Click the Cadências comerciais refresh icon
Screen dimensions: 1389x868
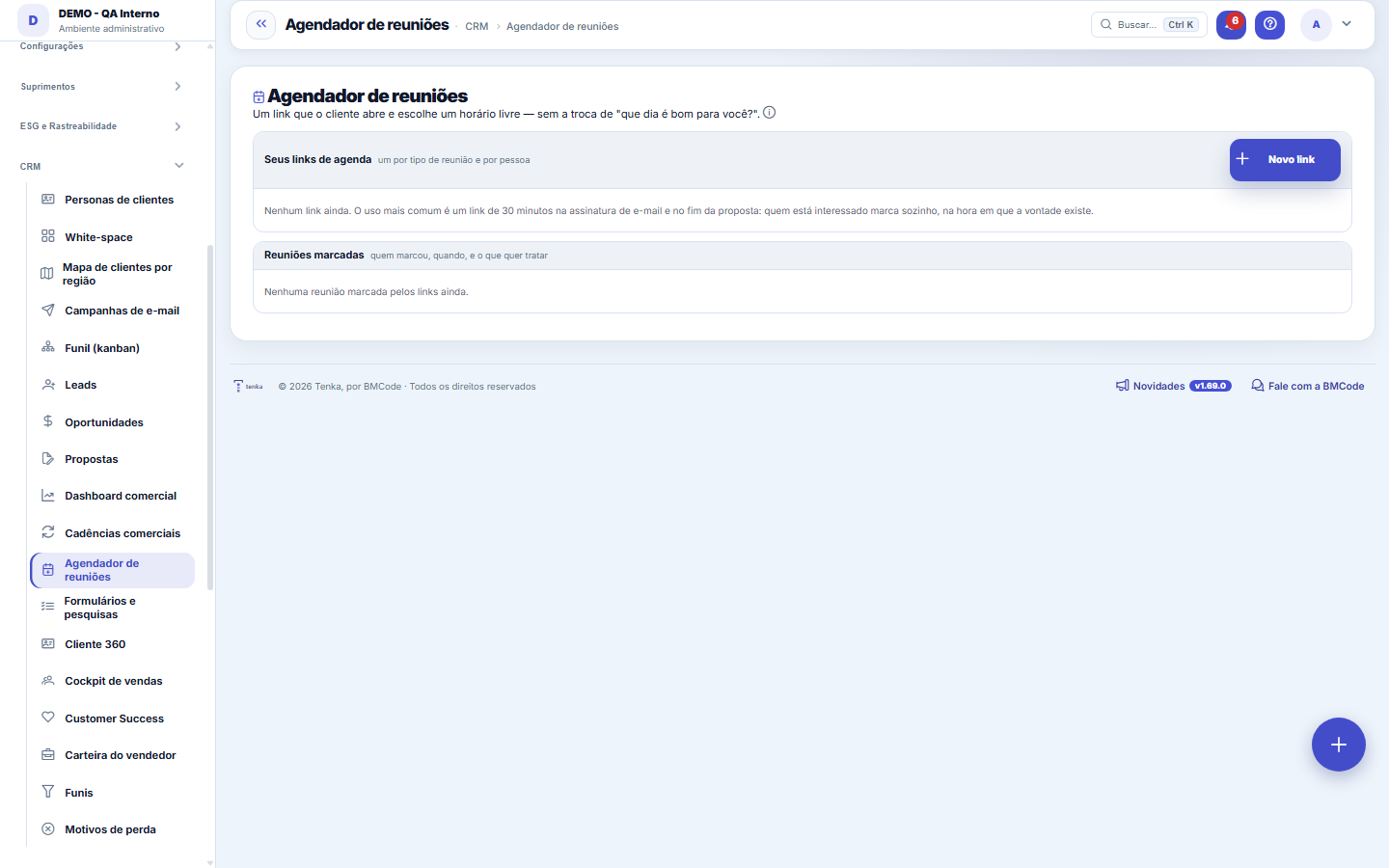pos(48,532)
